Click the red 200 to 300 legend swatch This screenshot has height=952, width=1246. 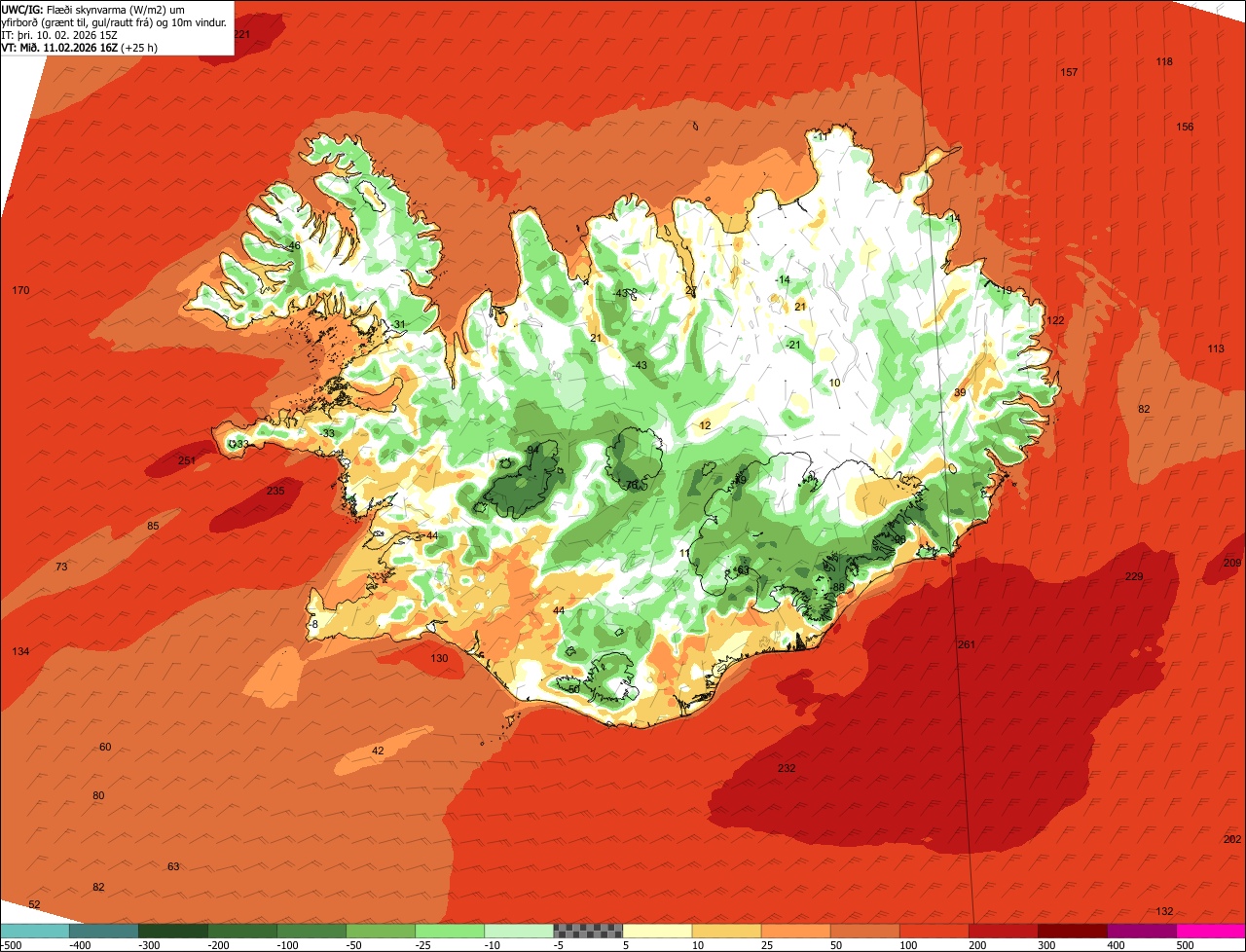coord(1003,931)
